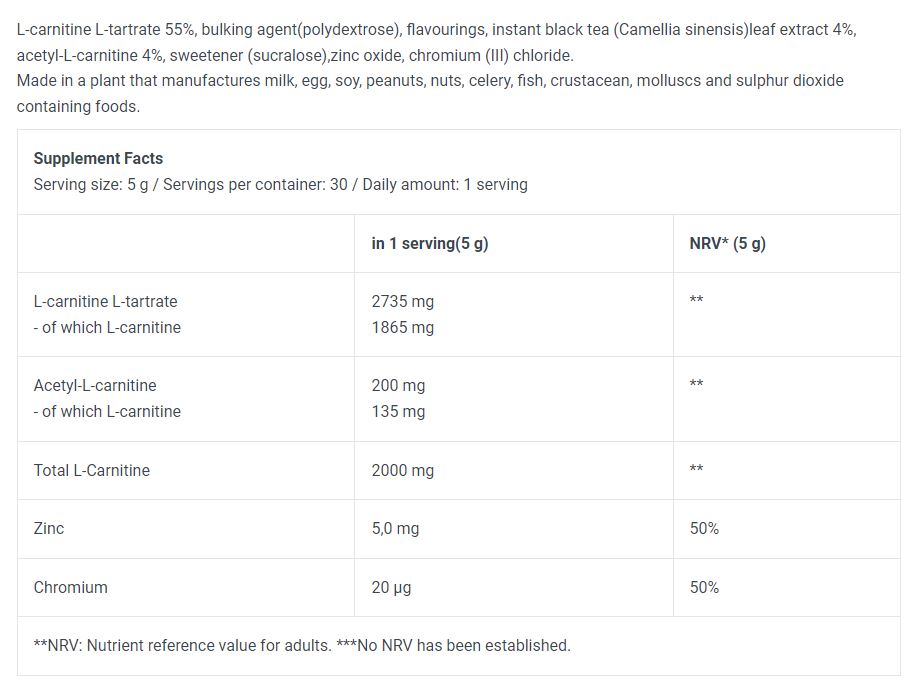The image size is (916, 693).
Task: Click the serving size information line
Action: pyautogui.click(x=280, y=184)
